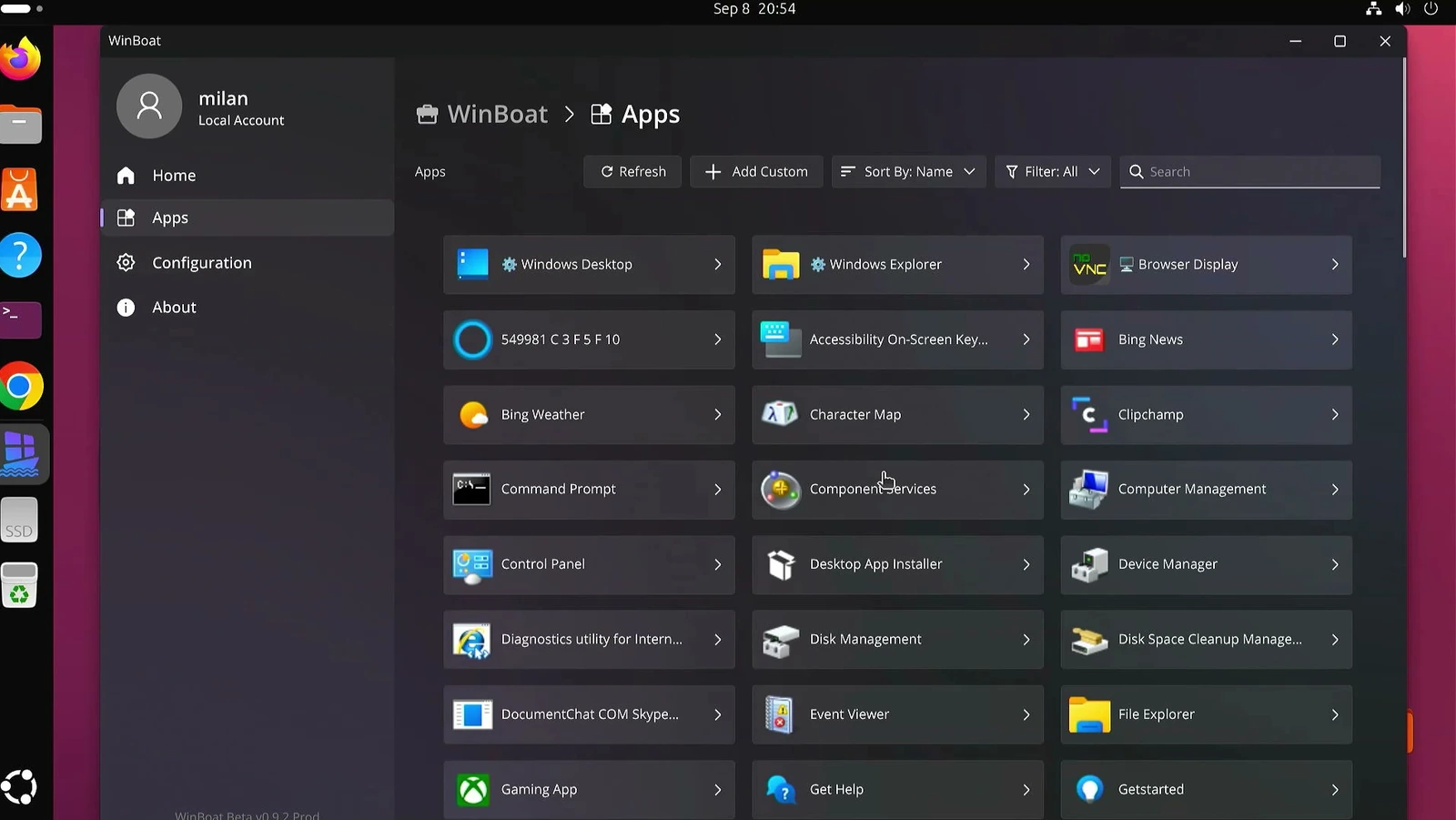This screenshot has height=820, width=1456.
Task: Open the Filter: All dropdown
Action: point(1052,171)
